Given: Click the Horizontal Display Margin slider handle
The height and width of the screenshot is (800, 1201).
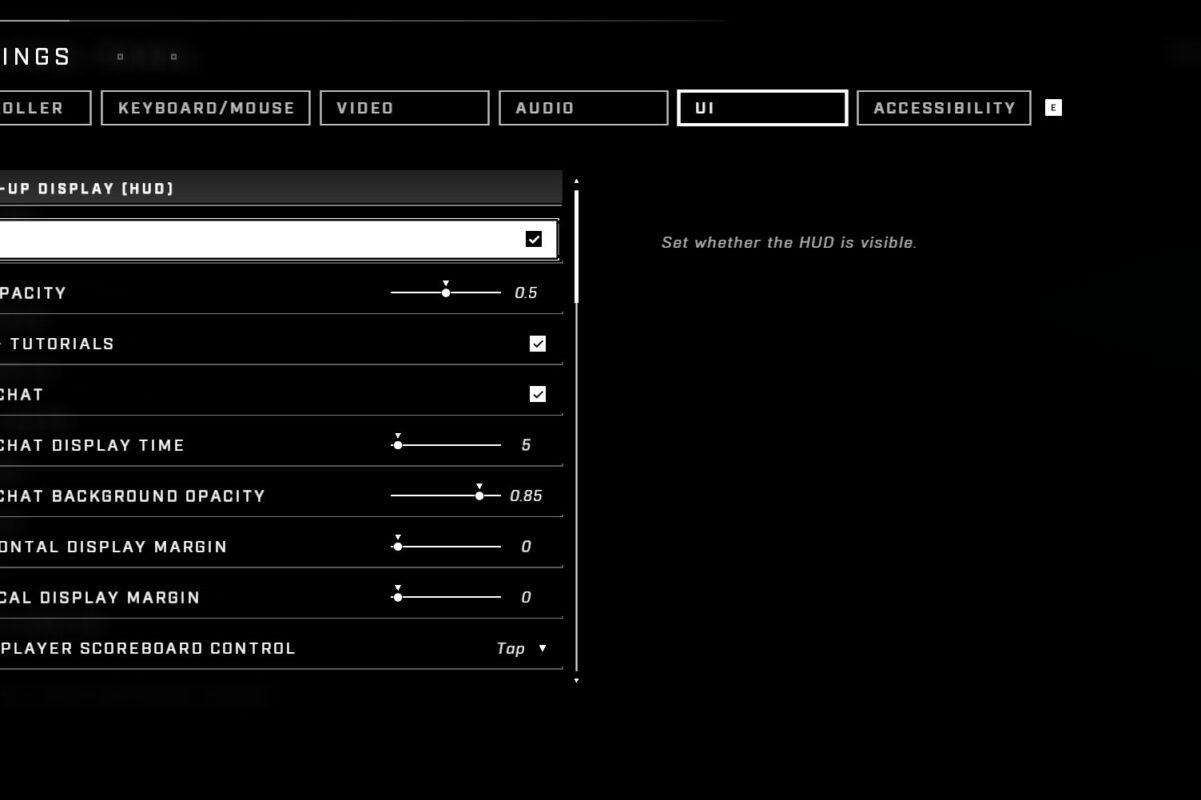Looking at the screenshot, I should 398,547.
